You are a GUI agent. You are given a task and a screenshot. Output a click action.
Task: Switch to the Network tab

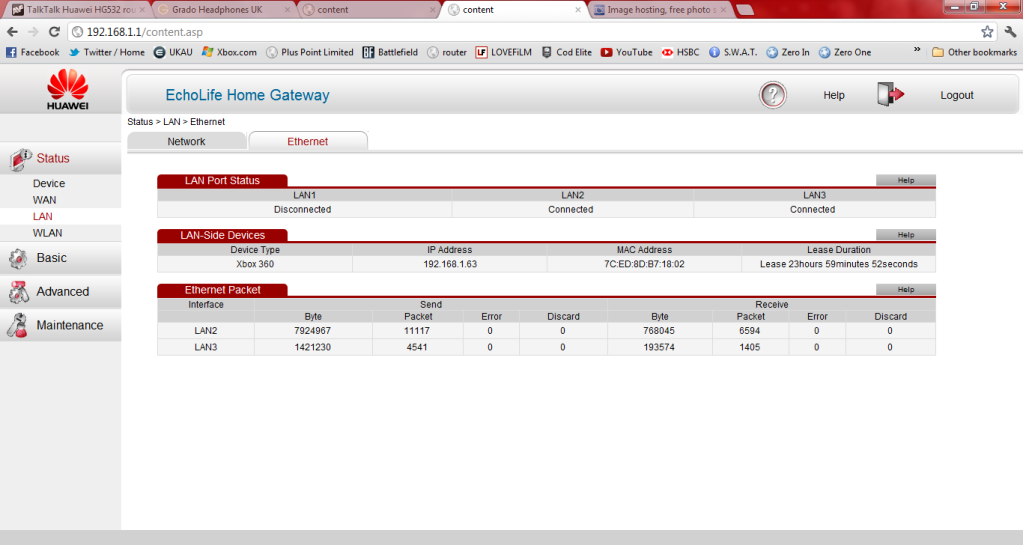187,141
